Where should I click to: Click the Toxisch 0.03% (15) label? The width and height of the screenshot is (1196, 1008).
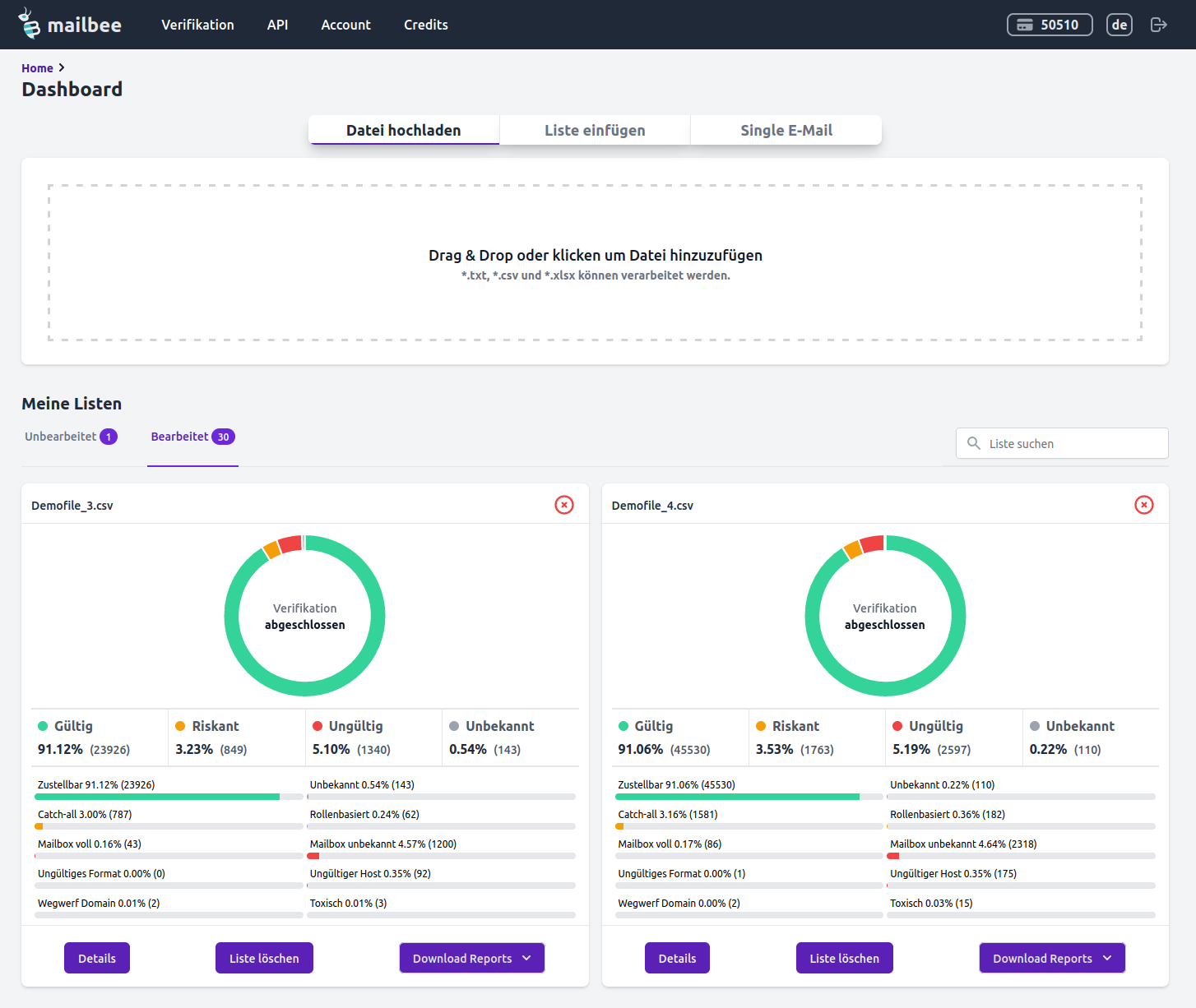(x=931, y=903)
